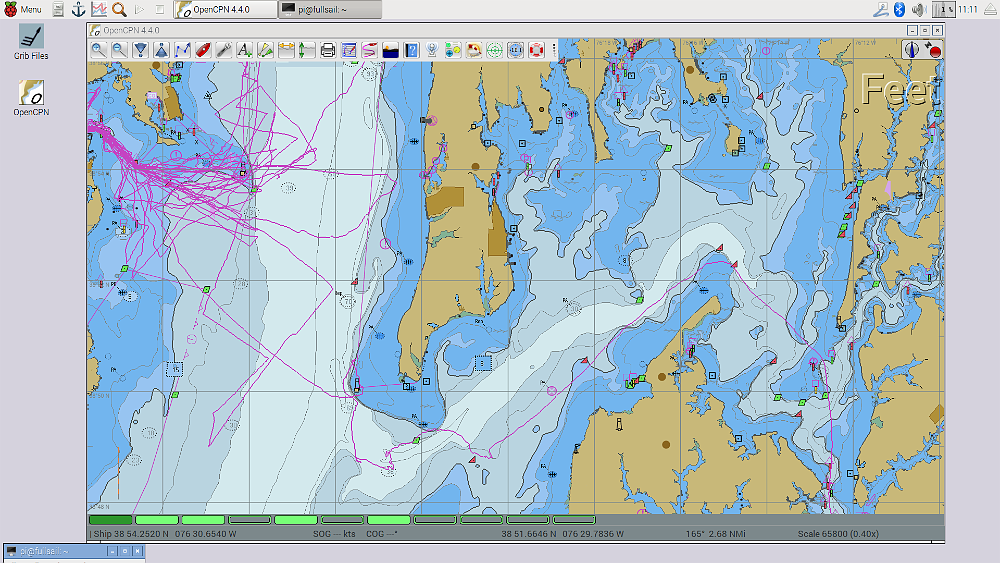Image resolution: width=1000 pixels, height=563 pixels.
Task: Select the Create Route tool
Action: pyautogui.click(x=182, y=49)
